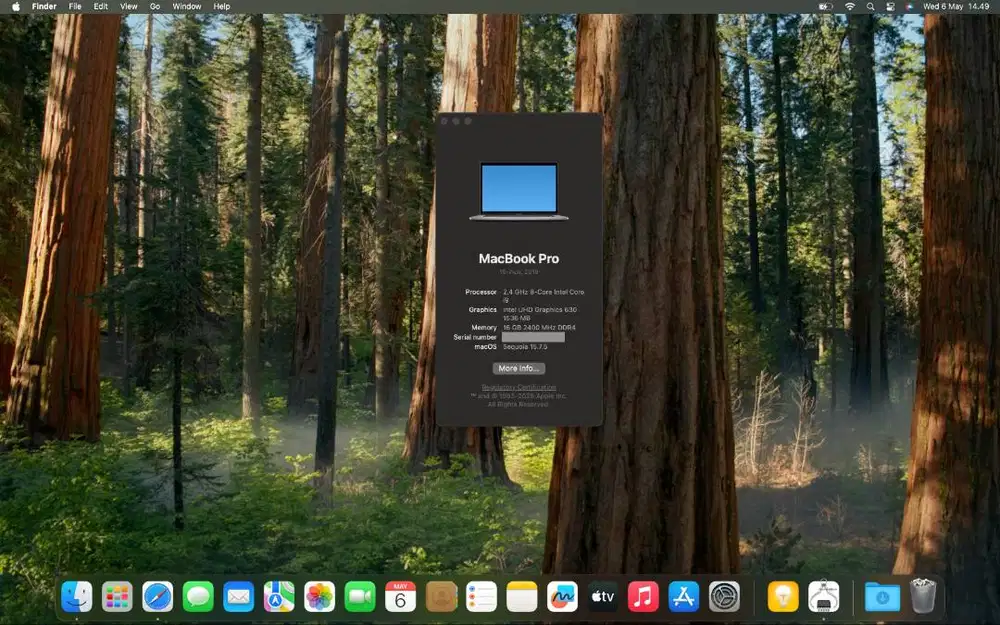
Task: Select the Intel UHD Graphics 630 text
Action: pyautogui.click(x=540, y=309)
